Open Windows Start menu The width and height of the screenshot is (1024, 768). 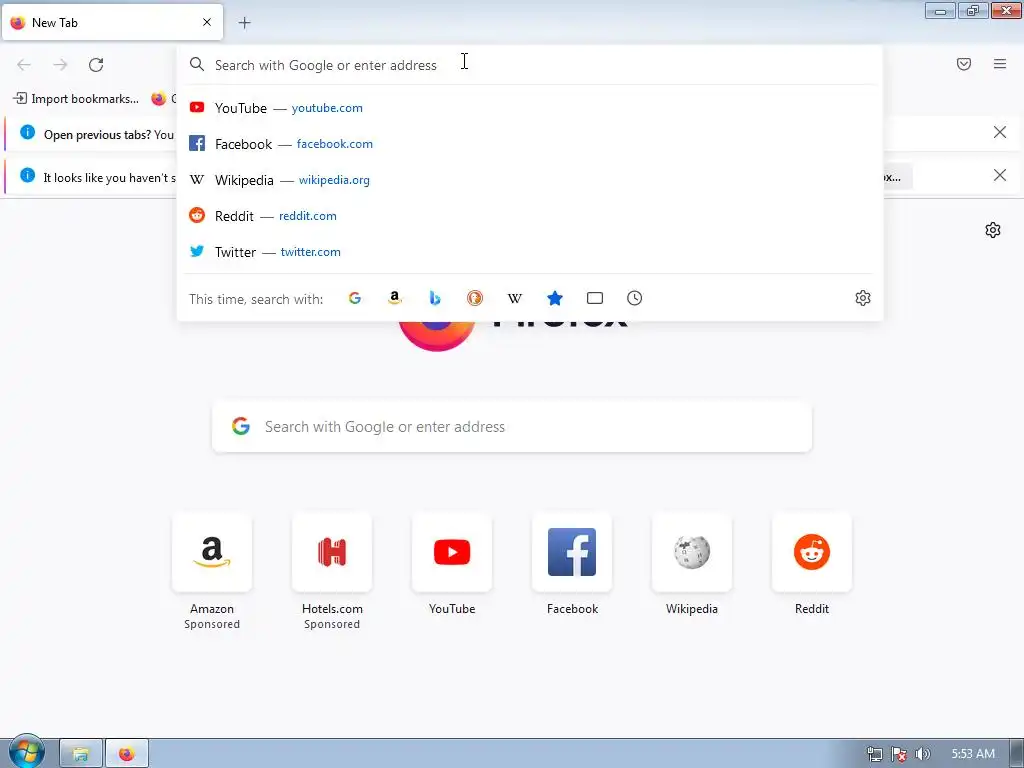26,752
